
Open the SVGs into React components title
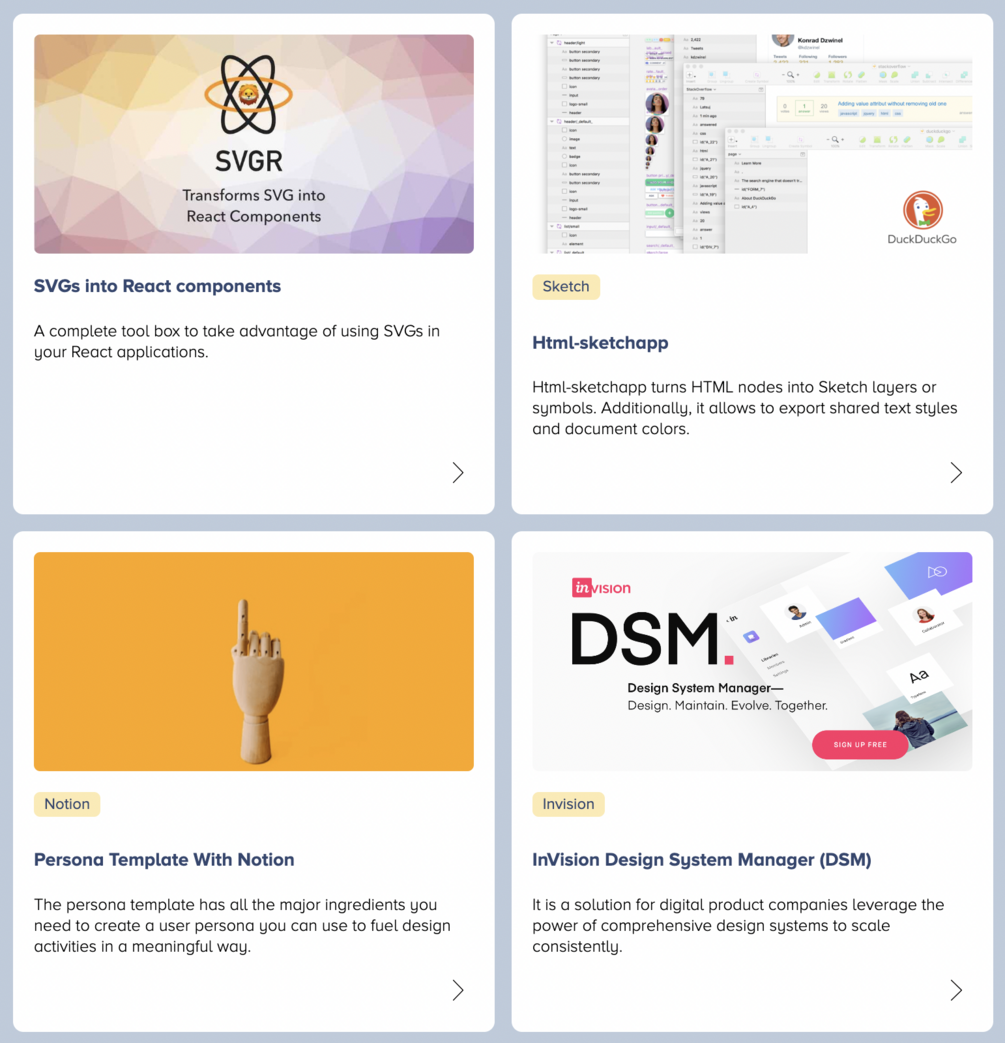coord(158,286)
